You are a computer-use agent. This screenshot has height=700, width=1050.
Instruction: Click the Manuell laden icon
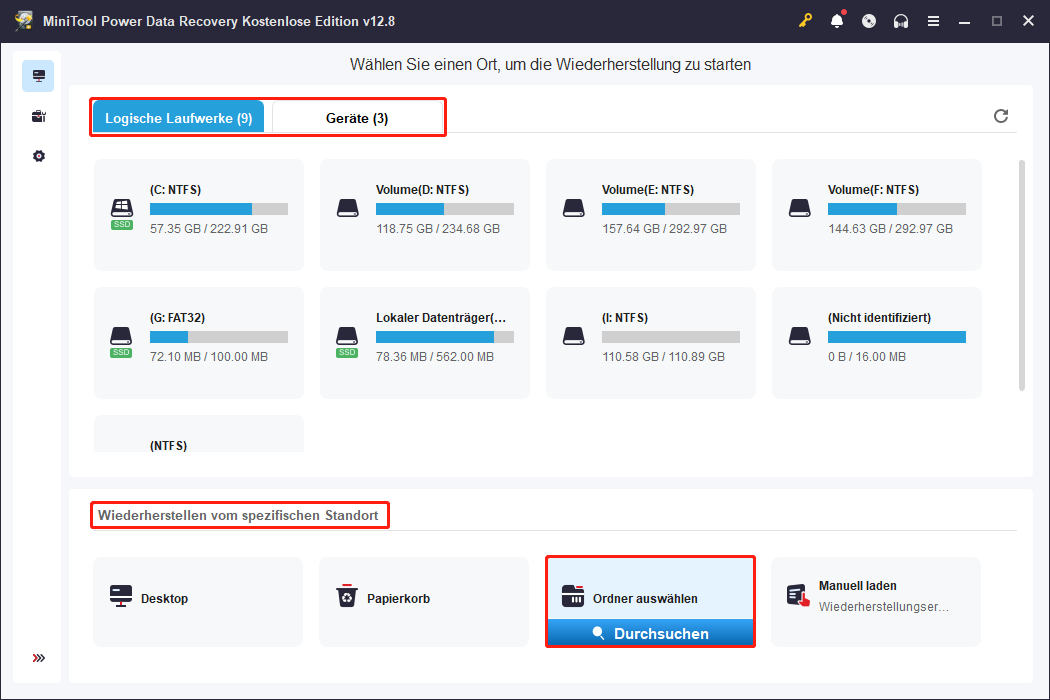click(x=798, y=595)
